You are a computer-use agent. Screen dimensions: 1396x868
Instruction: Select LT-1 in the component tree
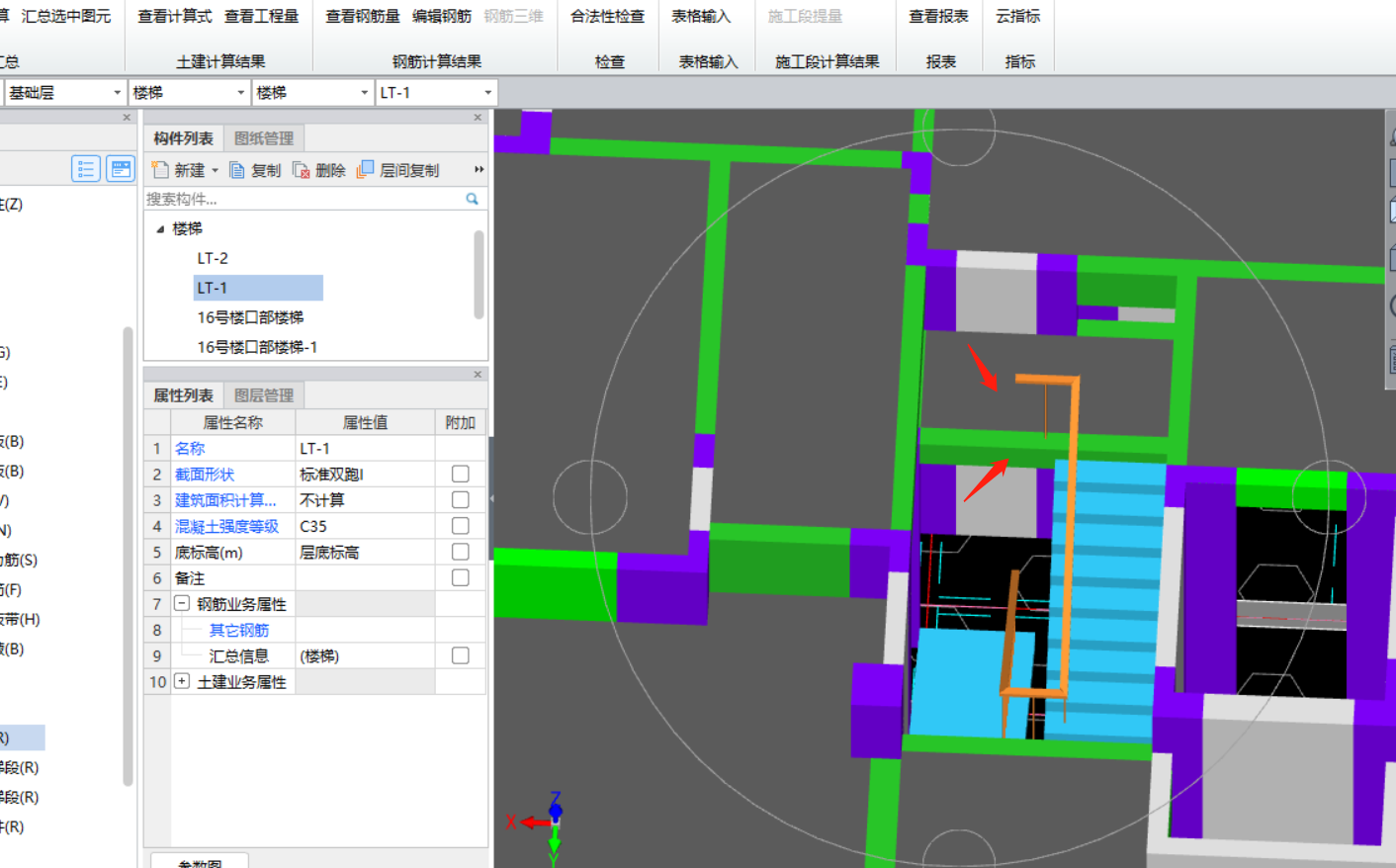tap(258, 288)
